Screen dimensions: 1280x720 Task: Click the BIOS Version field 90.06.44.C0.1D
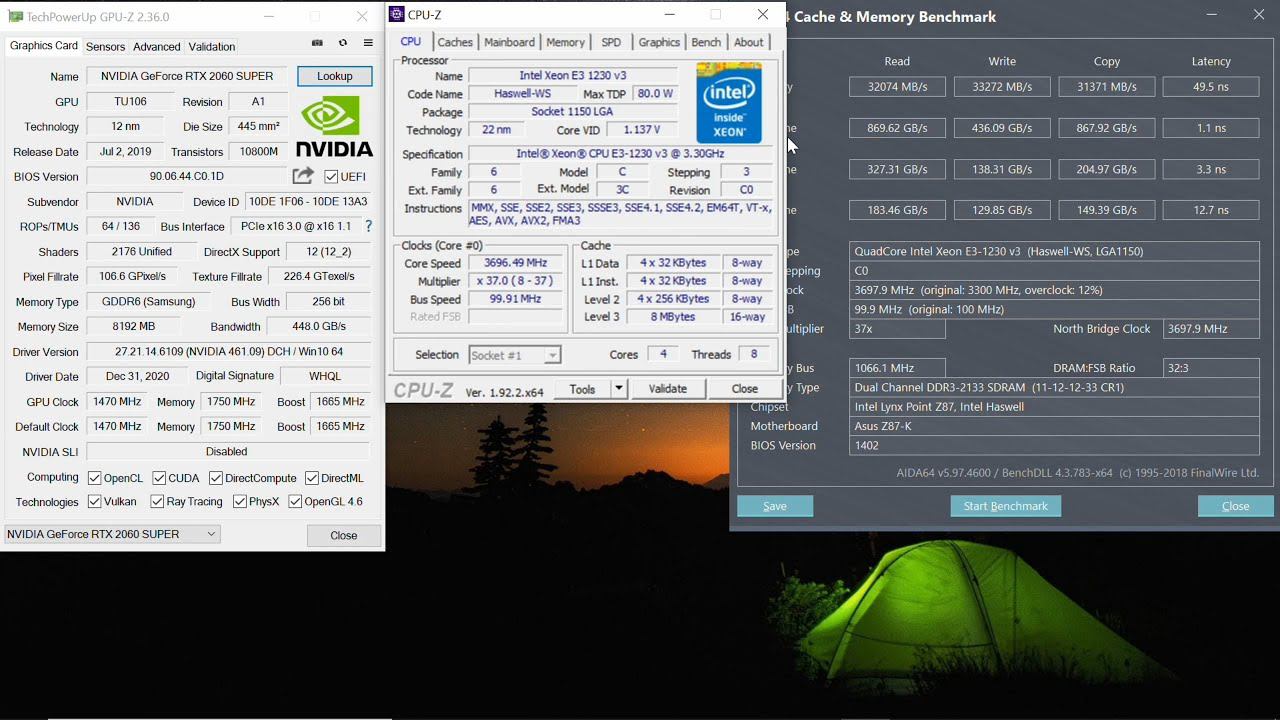click(187, 176)
